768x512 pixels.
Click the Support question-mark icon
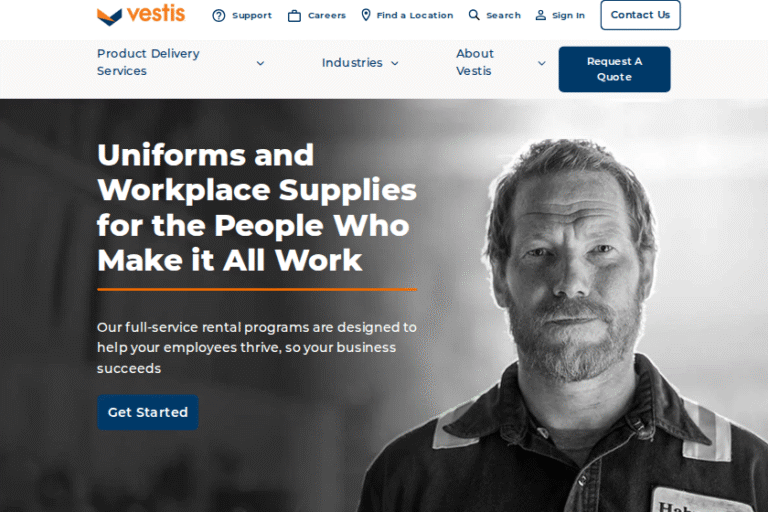(218, 16)
